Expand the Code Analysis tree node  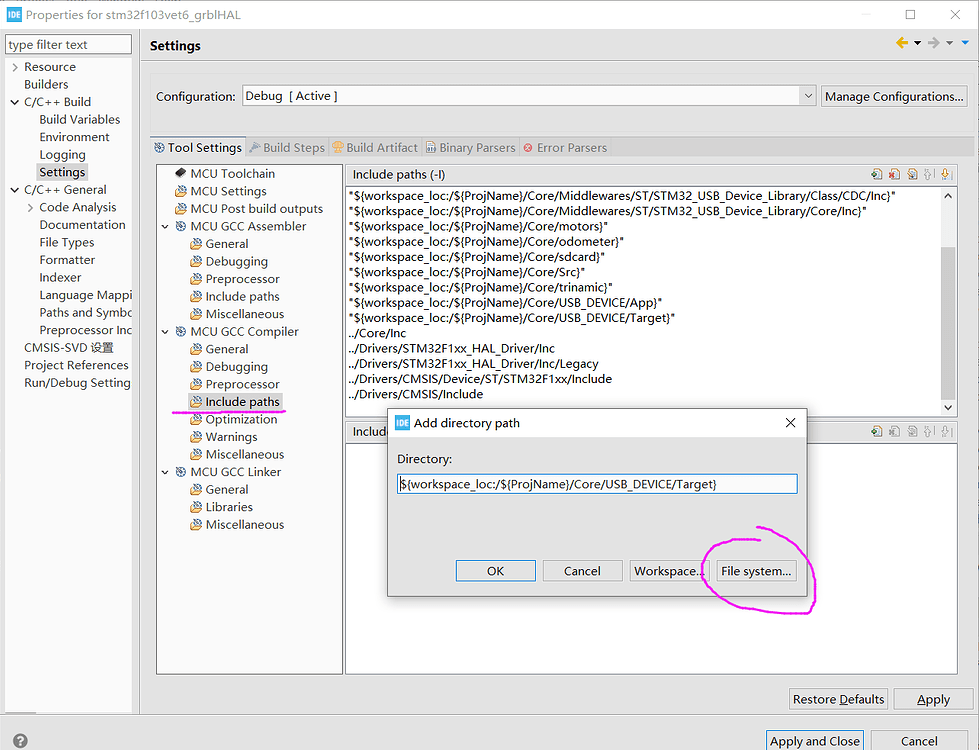[x=30, y=208]
